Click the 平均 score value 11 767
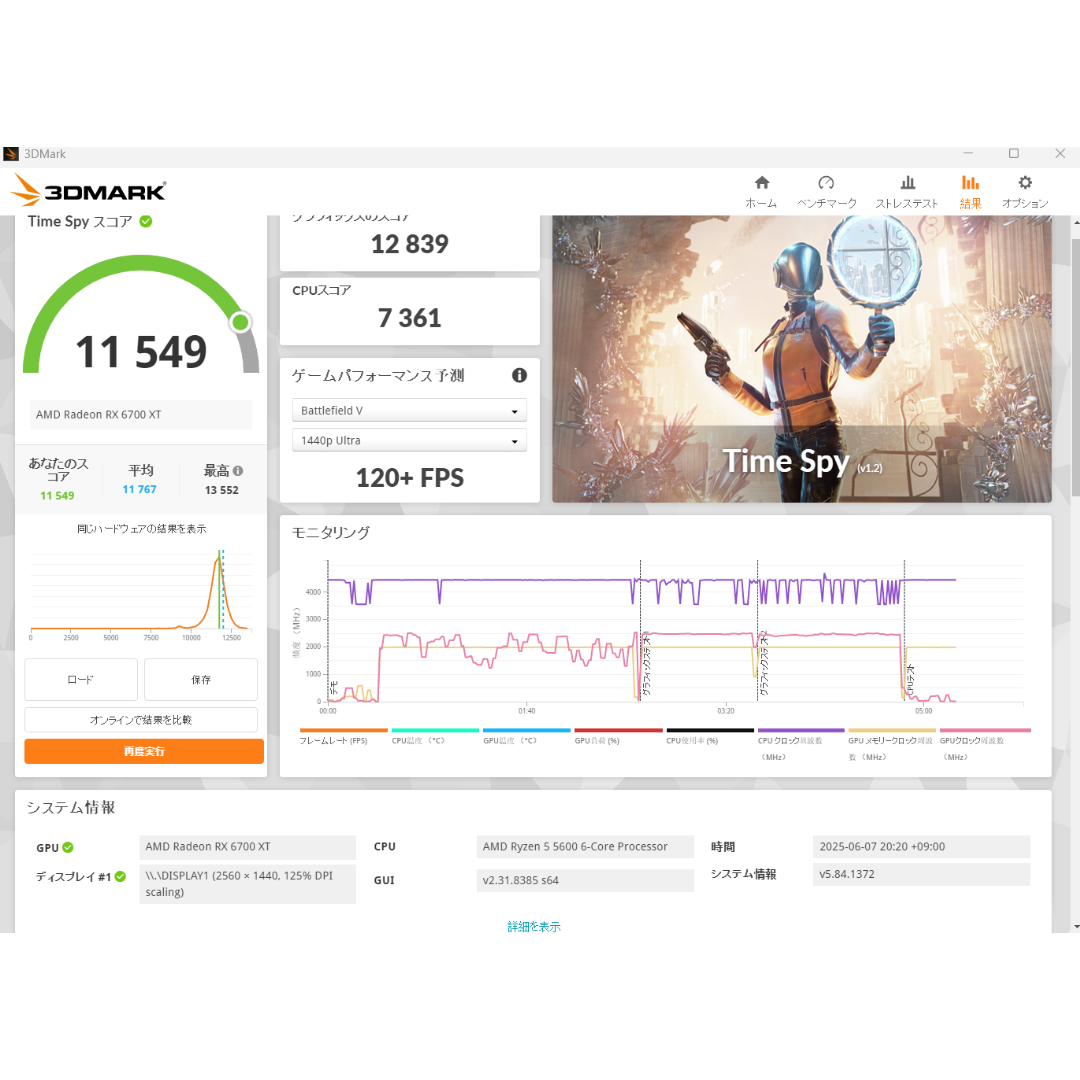This screenshot has height=1080, width=1080. click(x=139, y=489)
